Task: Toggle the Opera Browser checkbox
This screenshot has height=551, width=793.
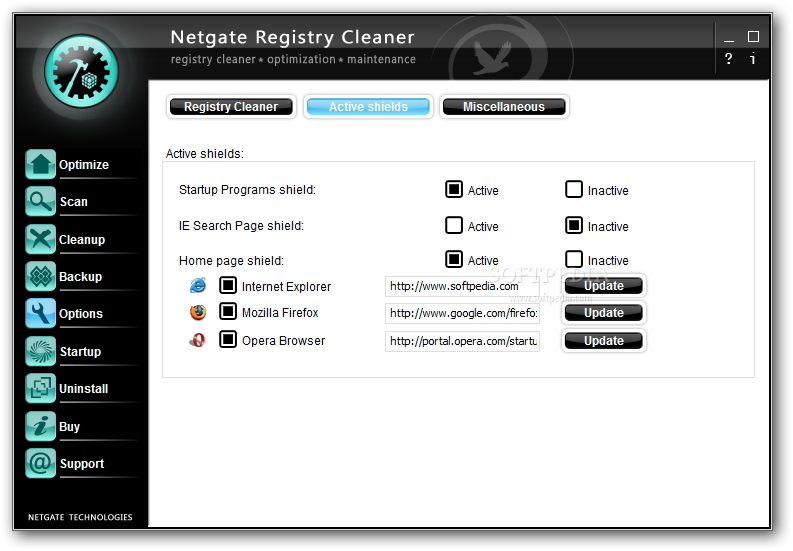Action: pyautogui.click(x=228, y=339)
